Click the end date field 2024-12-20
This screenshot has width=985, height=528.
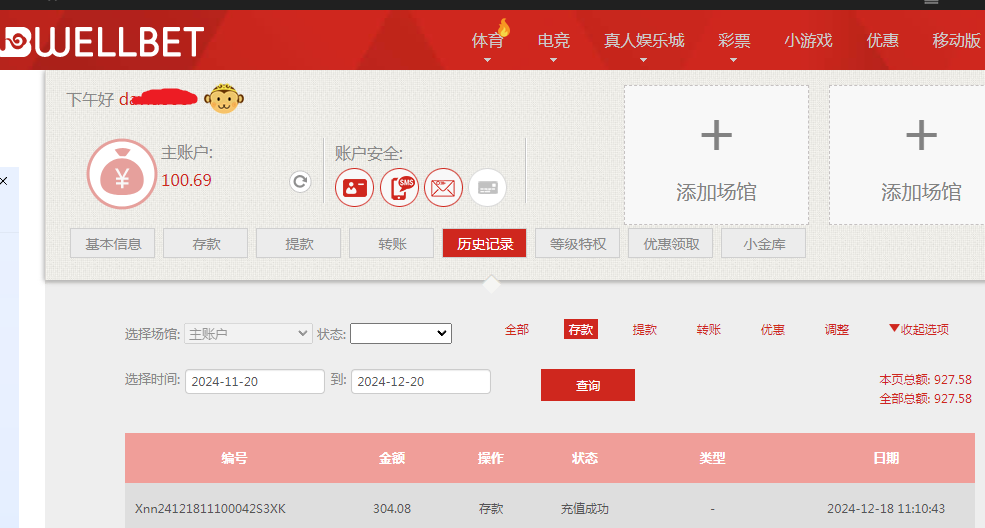[x=421, y=382]
